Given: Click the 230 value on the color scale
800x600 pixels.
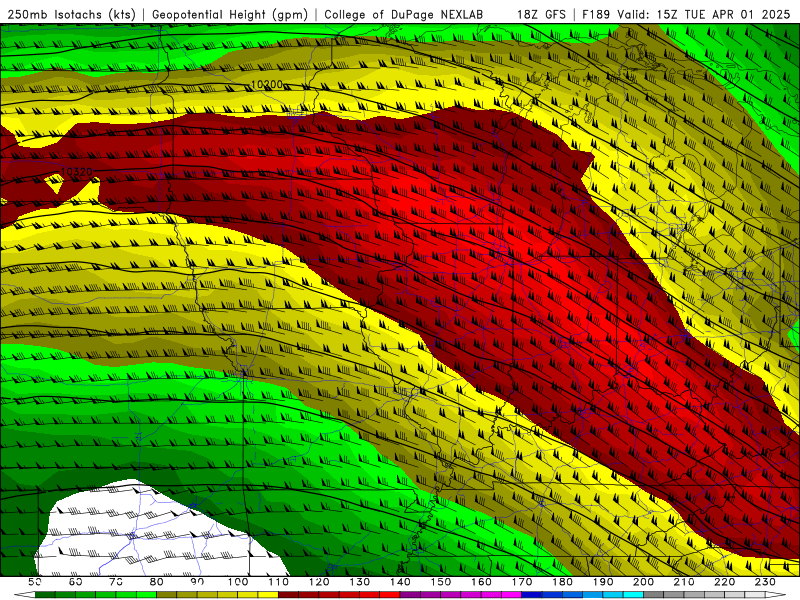Looking at the screenshot, I should click(765, 582).
